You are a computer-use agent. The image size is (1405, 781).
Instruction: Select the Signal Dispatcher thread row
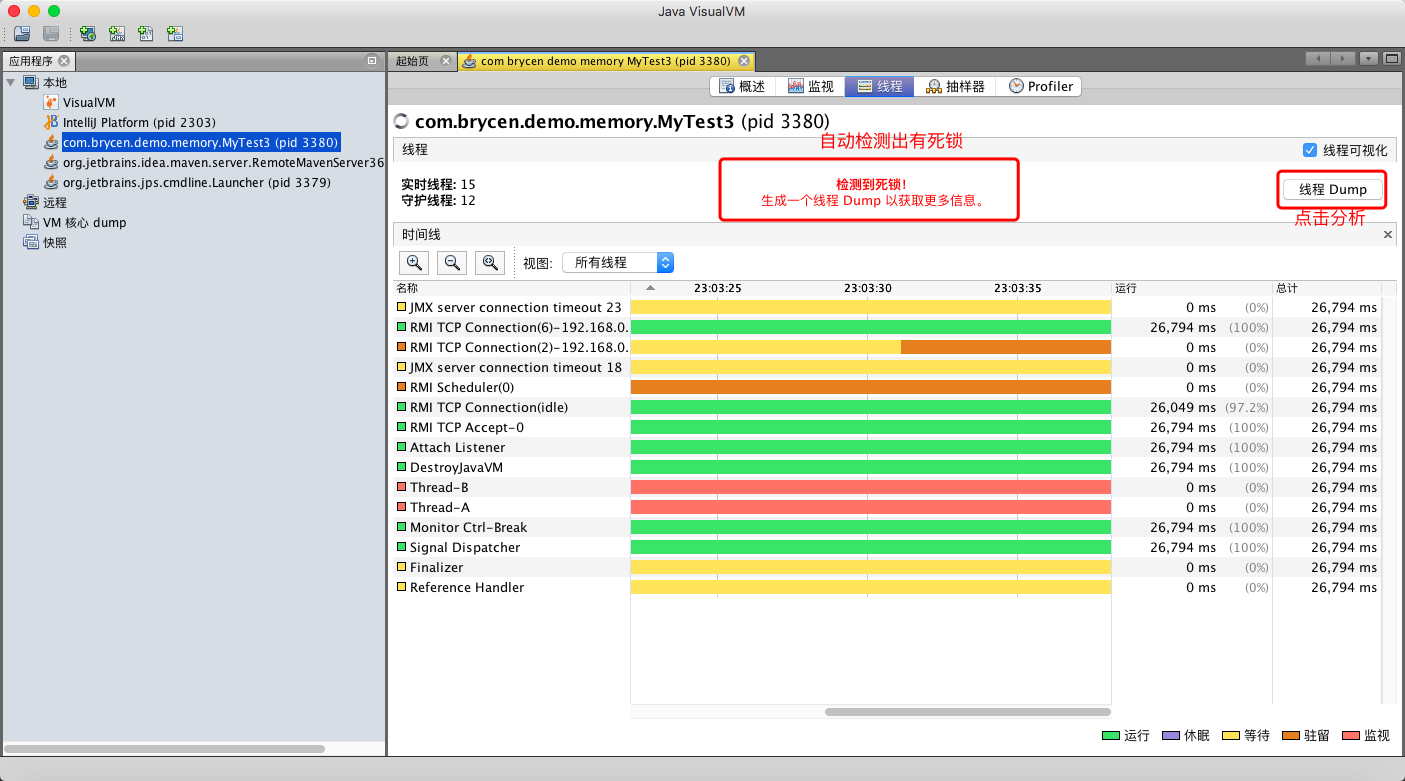[x=887, y=547]
